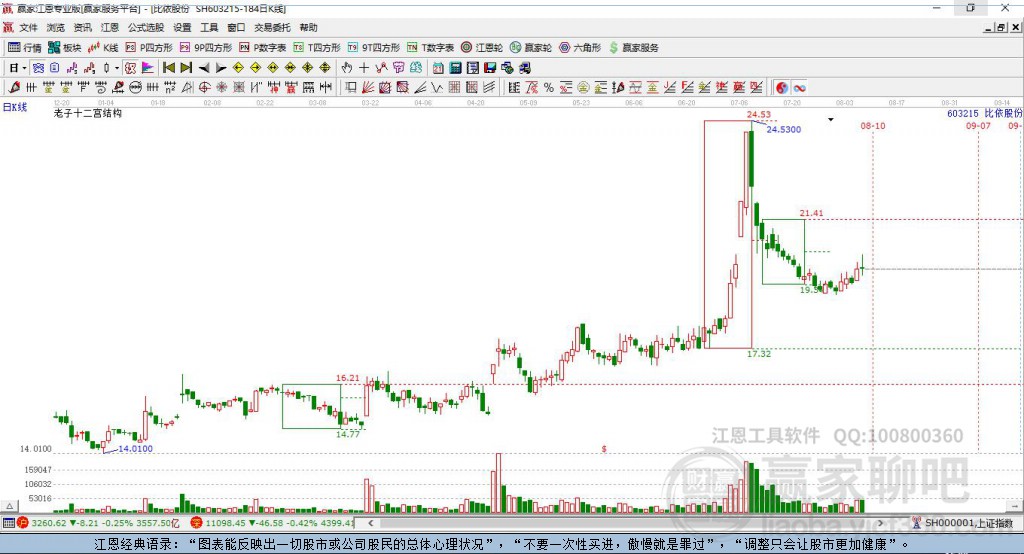
Task: Open the 帮助 menu
Action: [x=308, y=27]
